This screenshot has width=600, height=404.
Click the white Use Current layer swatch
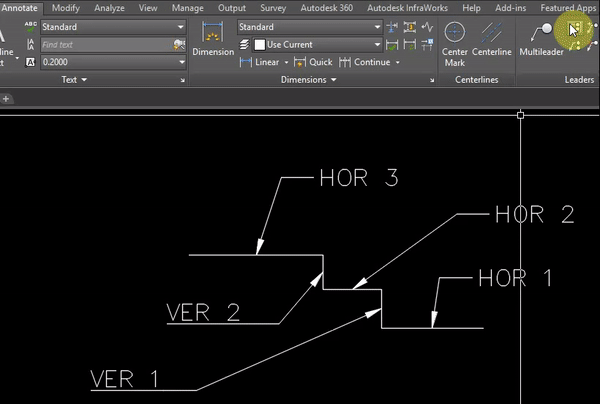pos(260,45)
